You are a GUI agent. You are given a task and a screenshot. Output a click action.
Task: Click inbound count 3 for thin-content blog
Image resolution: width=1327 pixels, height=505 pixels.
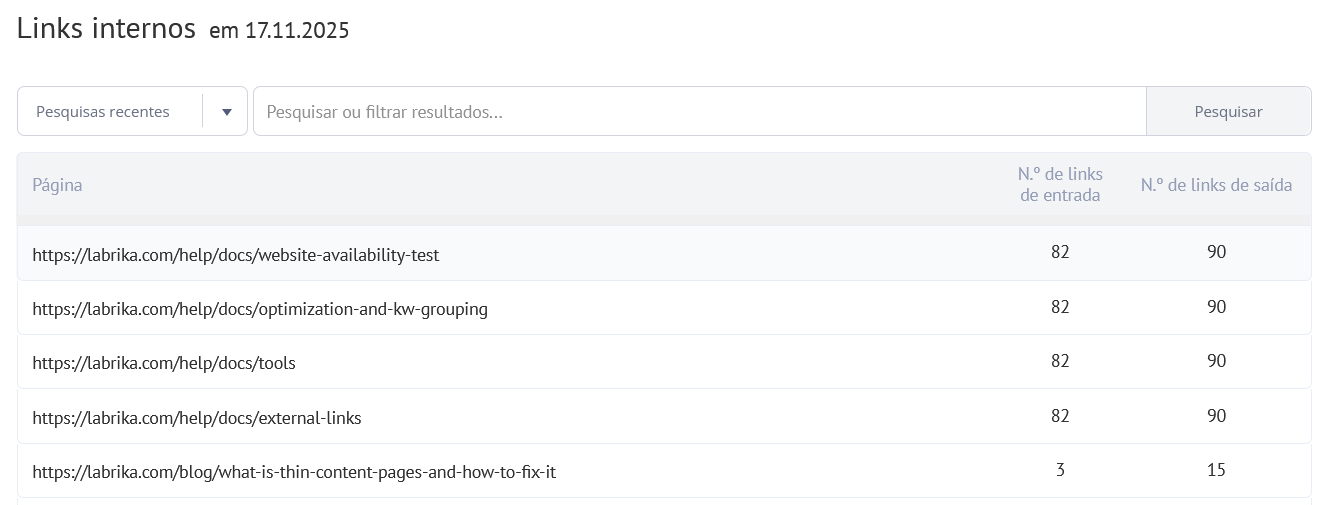pyautogui.click(x=1060, y=470)
